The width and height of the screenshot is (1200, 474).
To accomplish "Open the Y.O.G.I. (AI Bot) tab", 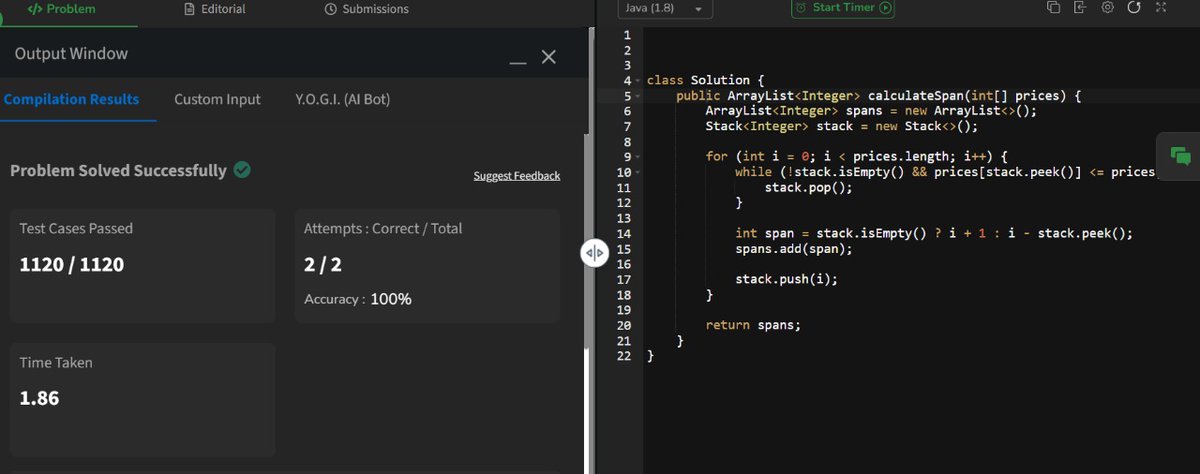I will (343, 99).
